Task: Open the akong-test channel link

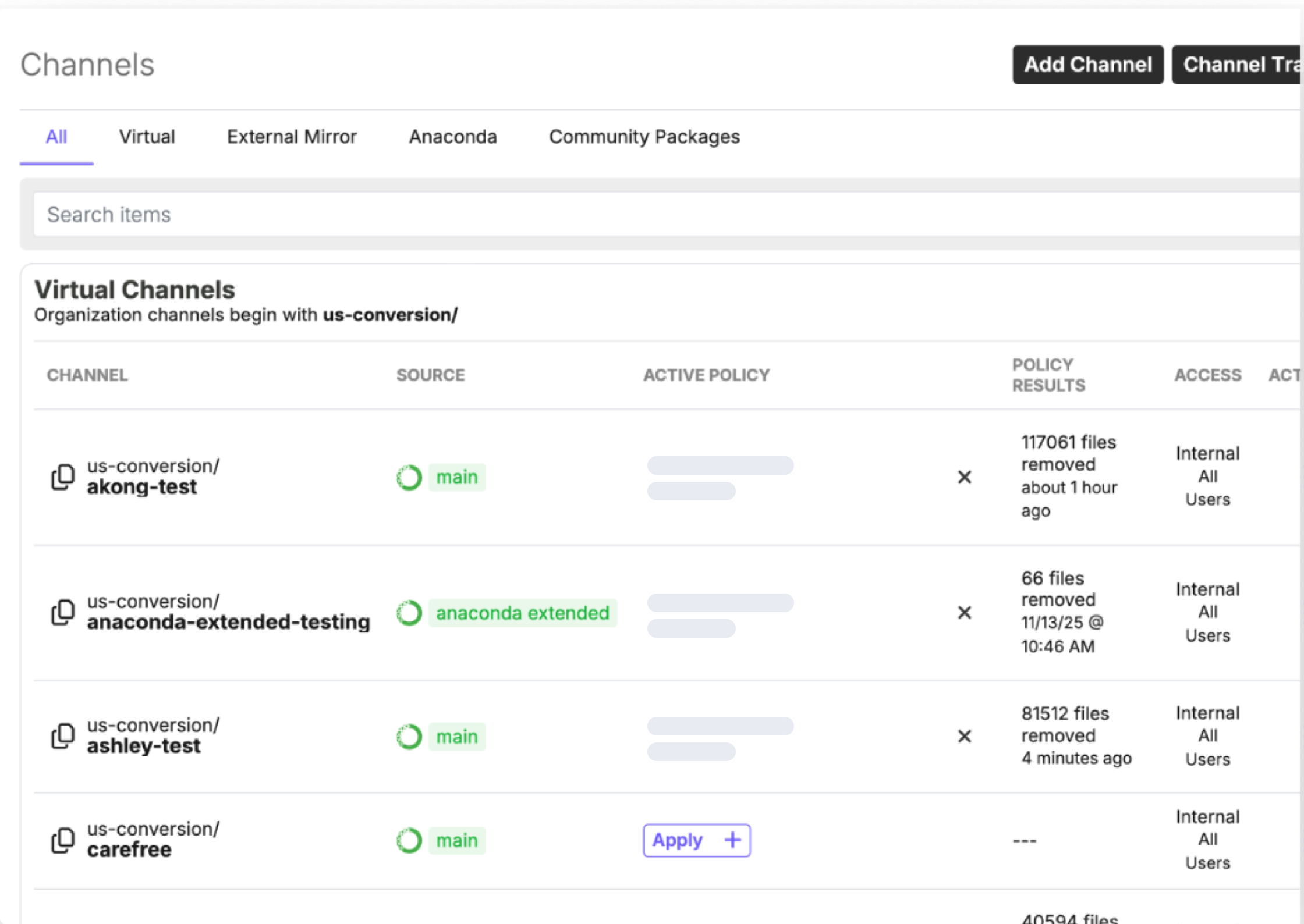Action: [x=142, y=486]
